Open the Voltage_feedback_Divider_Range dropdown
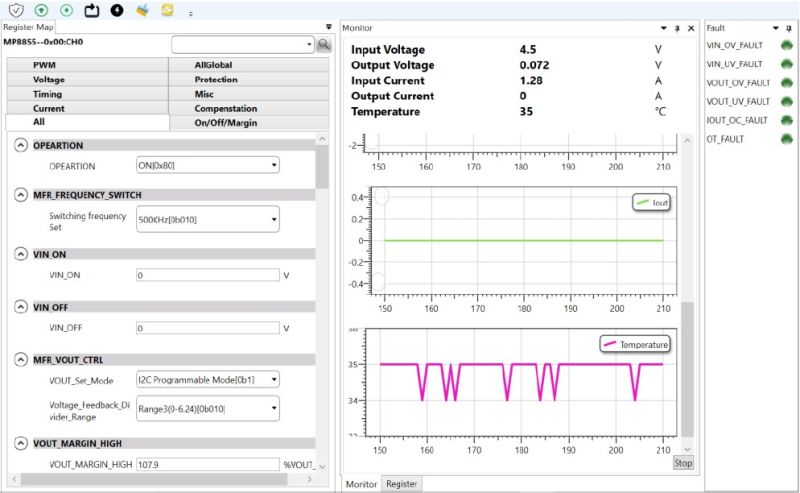The image size is (800, 493). (x=208, y=408)
